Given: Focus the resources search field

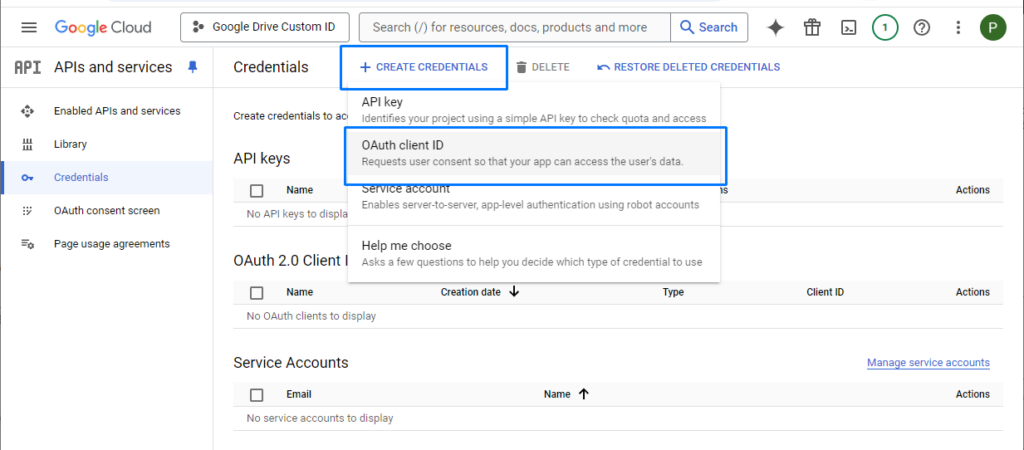Looking at the screenshot, I should [x=515, y=27].
